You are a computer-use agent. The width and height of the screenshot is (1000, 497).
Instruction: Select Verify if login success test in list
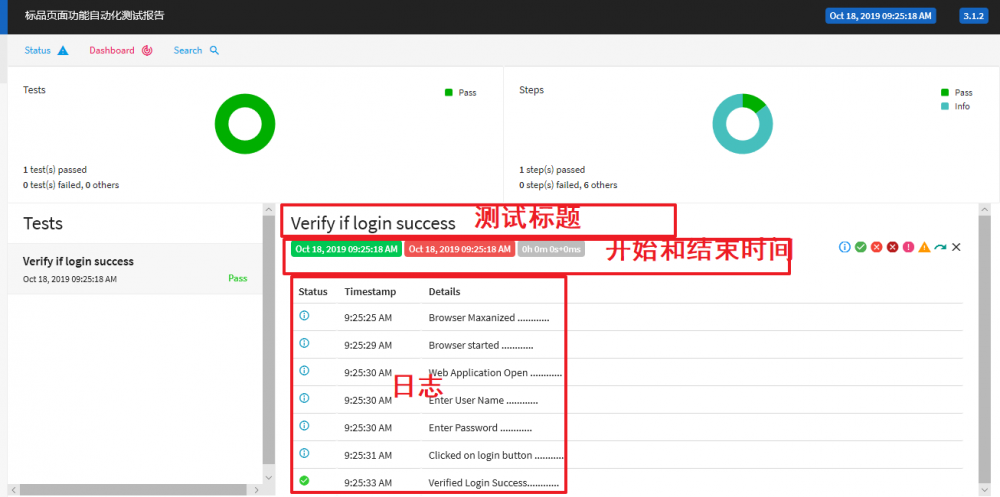[135, 269]
